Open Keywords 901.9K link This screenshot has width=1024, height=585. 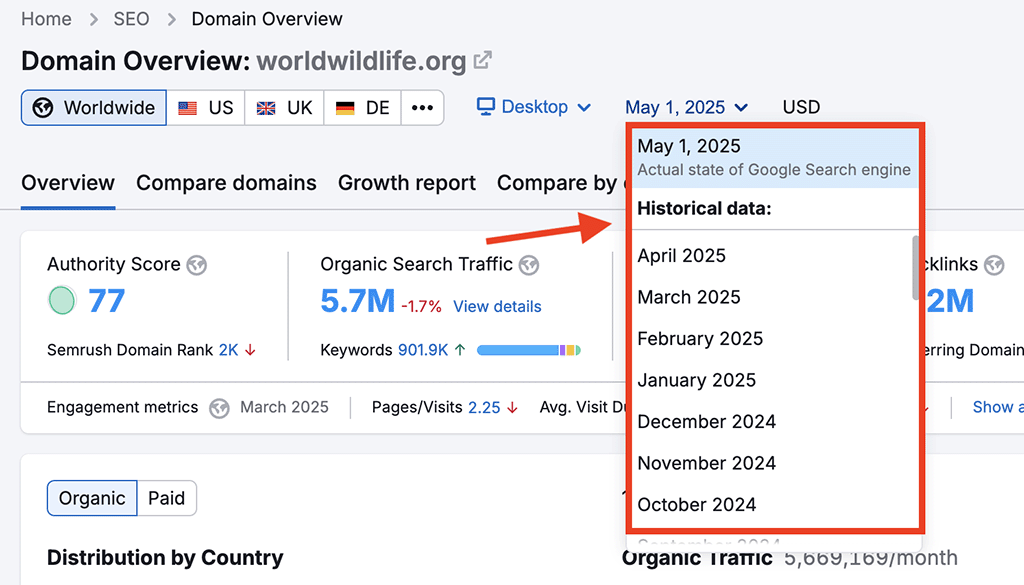tap(423, 350)
